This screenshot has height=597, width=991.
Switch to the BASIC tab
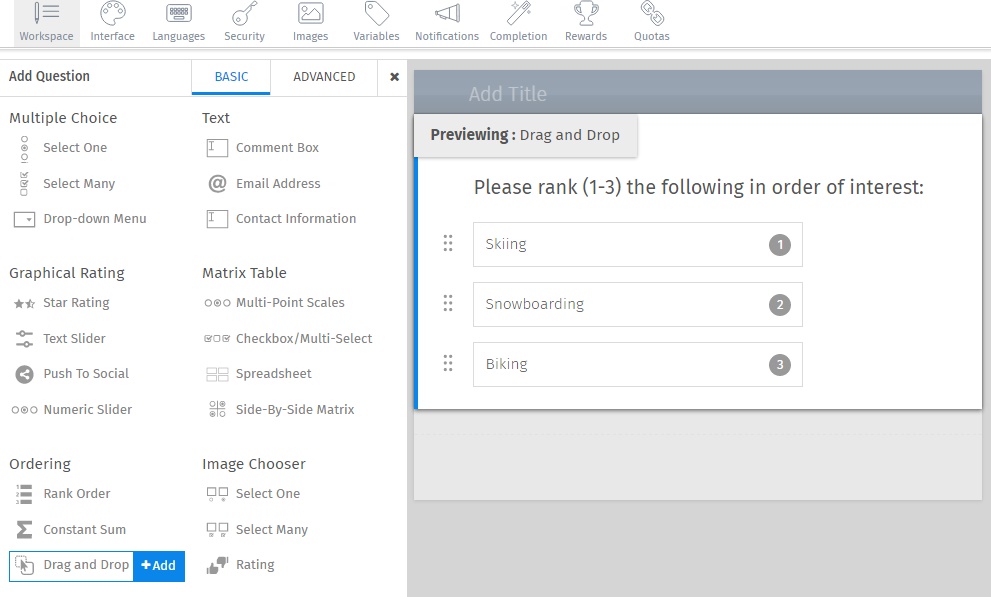tap(231, 77)
